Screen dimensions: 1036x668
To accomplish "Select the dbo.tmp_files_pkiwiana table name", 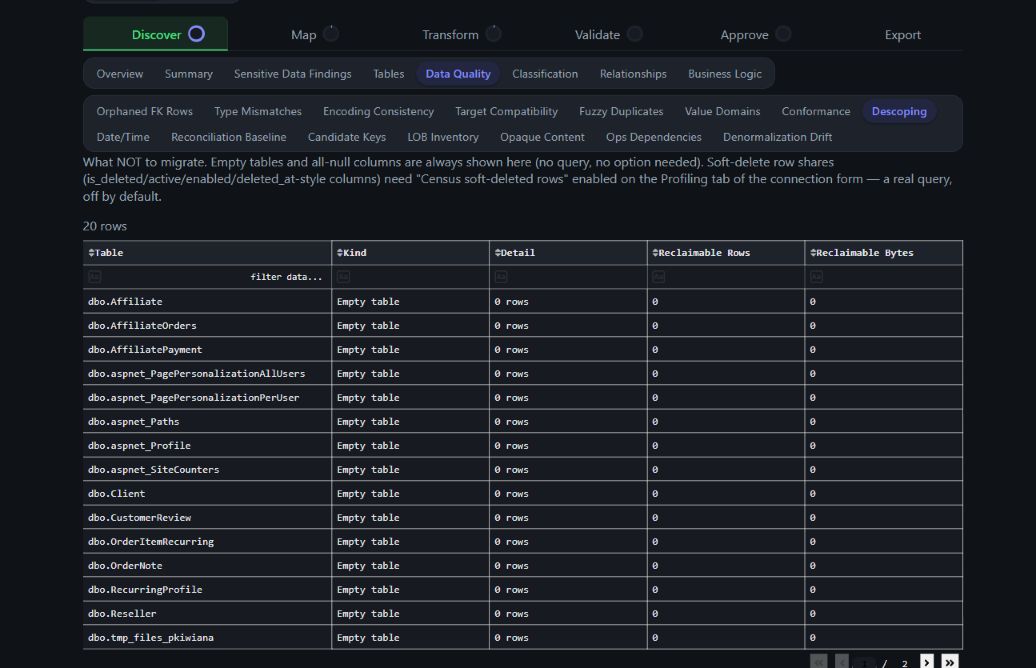I will pos(151,638).
